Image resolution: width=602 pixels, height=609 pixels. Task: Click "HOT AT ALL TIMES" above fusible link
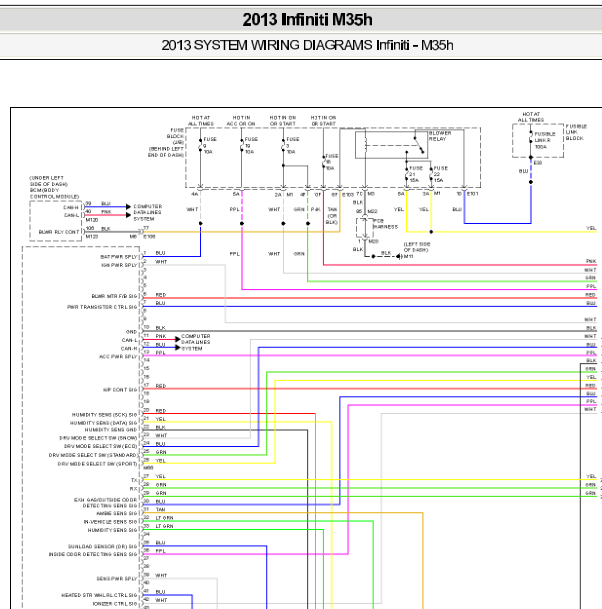pos(531,117)
